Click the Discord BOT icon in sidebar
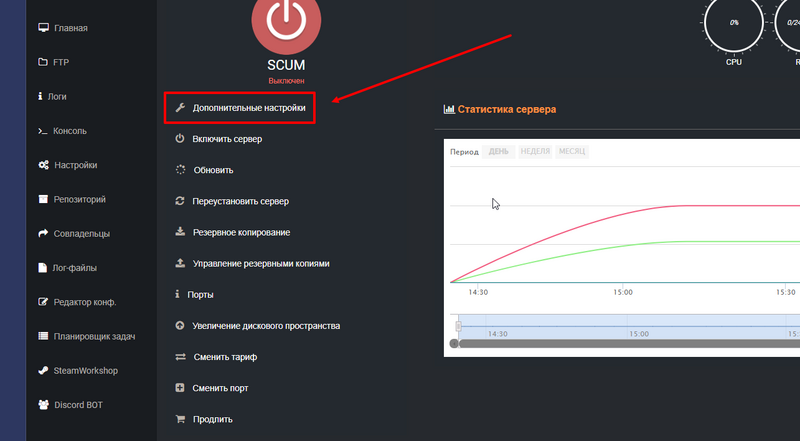 43,405
